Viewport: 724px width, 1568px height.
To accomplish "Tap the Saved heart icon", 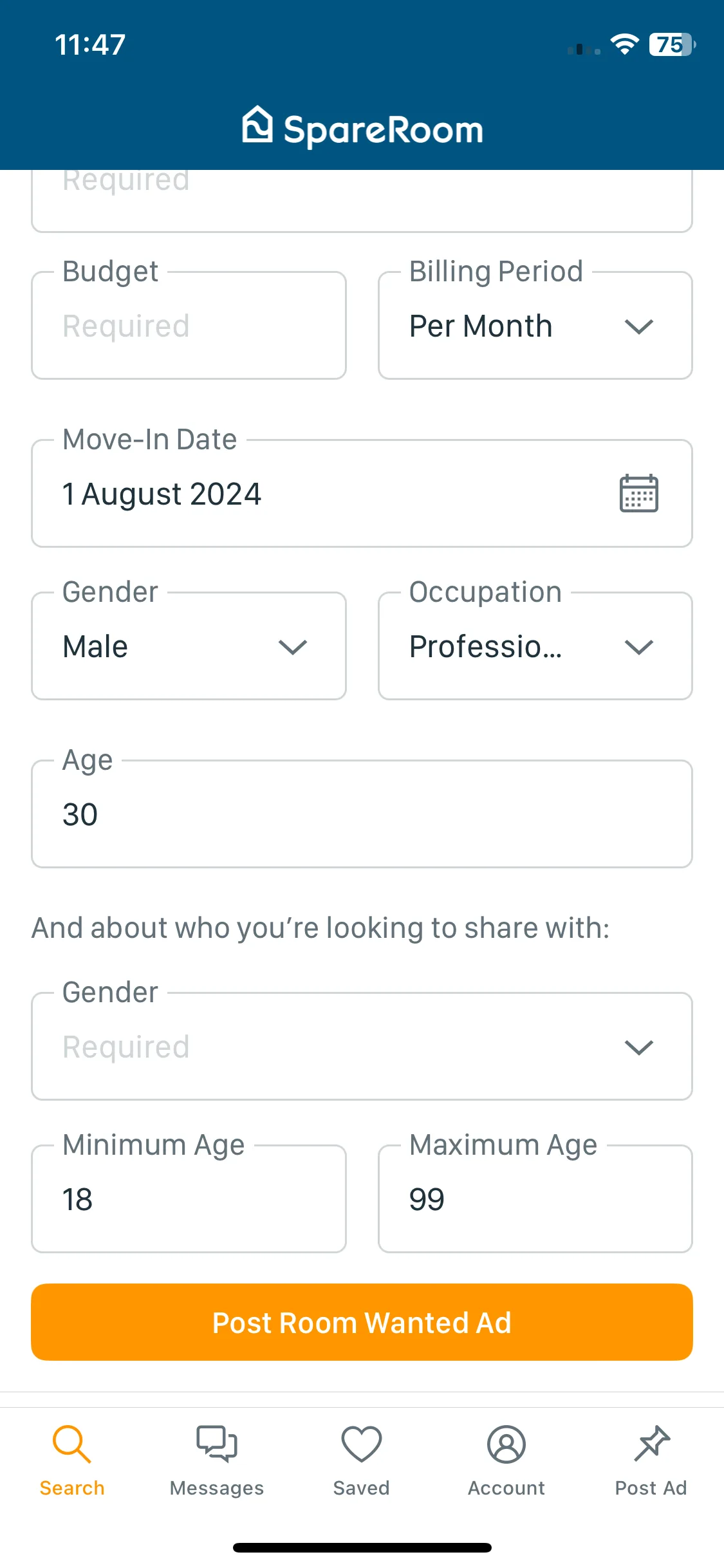I will click(x=362, y=1444).
